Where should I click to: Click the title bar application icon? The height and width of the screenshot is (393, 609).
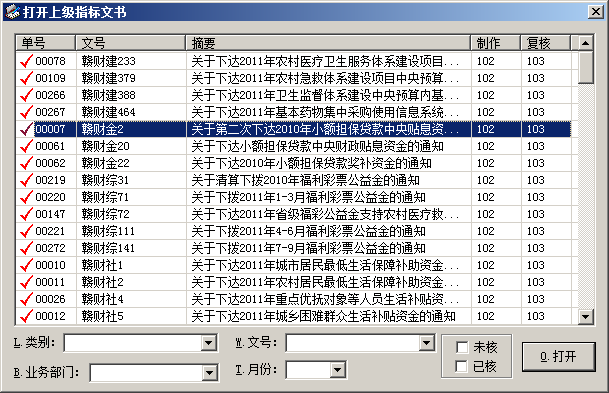tap(12, 12)
